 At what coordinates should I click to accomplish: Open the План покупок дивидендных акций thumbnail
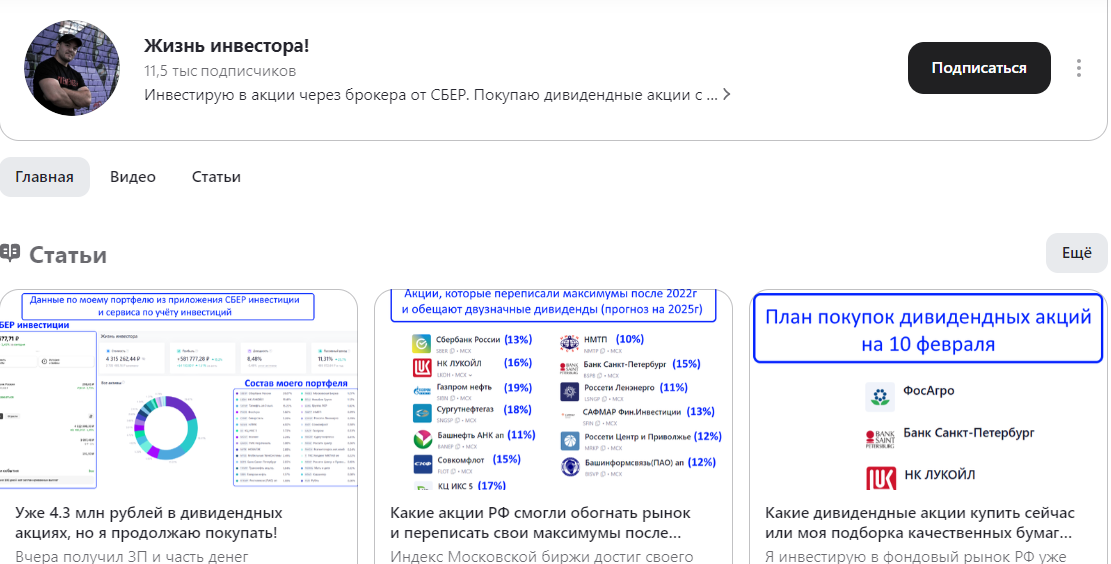point(928,390)
